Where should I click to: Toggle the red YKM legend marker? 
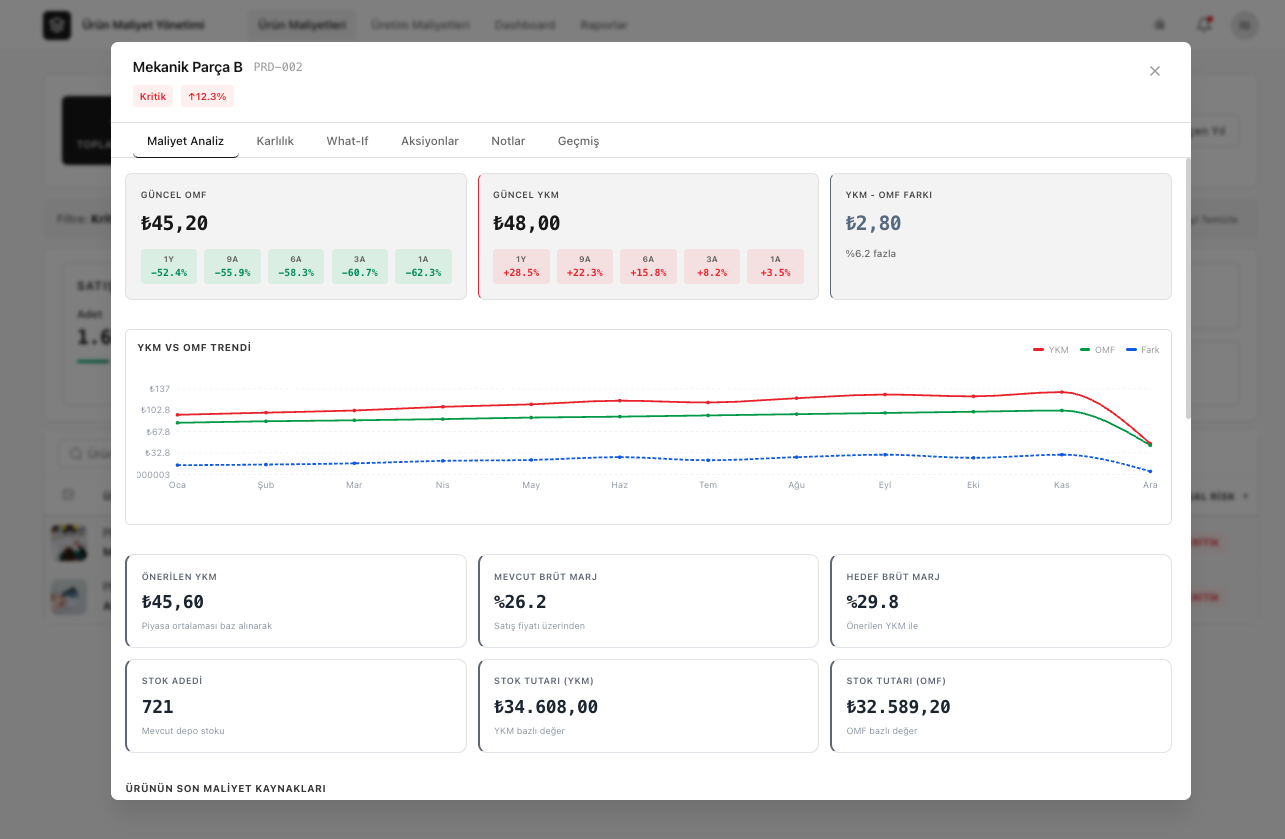pos(1038,350)
